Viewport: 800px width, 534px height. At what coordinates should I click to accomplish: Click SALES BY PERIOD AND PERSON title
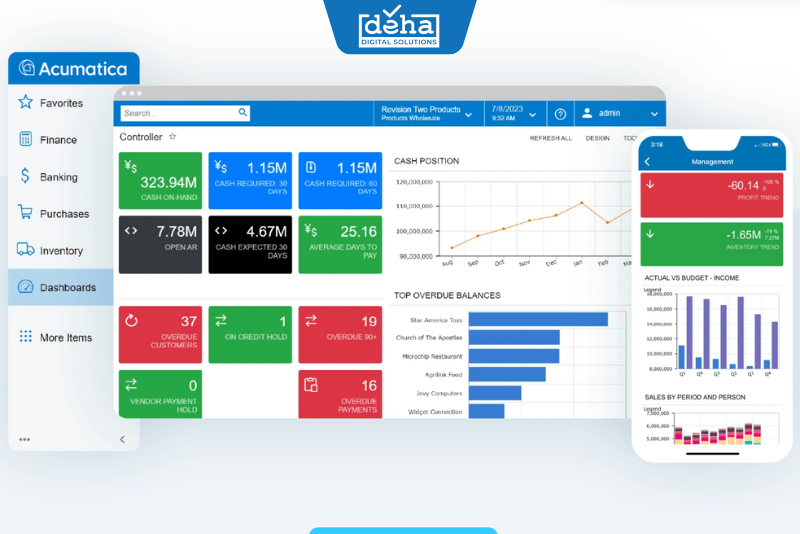coord(695,397)
